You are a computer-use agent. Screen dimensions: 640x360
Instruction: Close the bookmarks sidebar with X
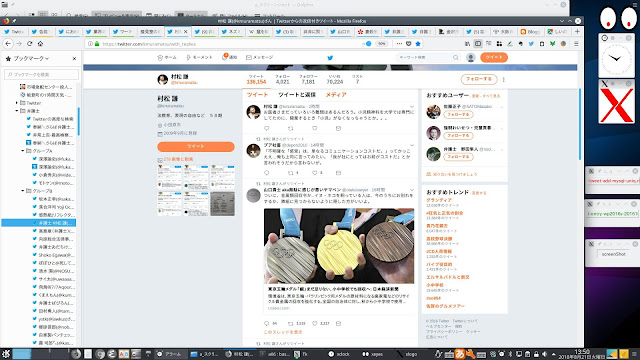(74, 58)
